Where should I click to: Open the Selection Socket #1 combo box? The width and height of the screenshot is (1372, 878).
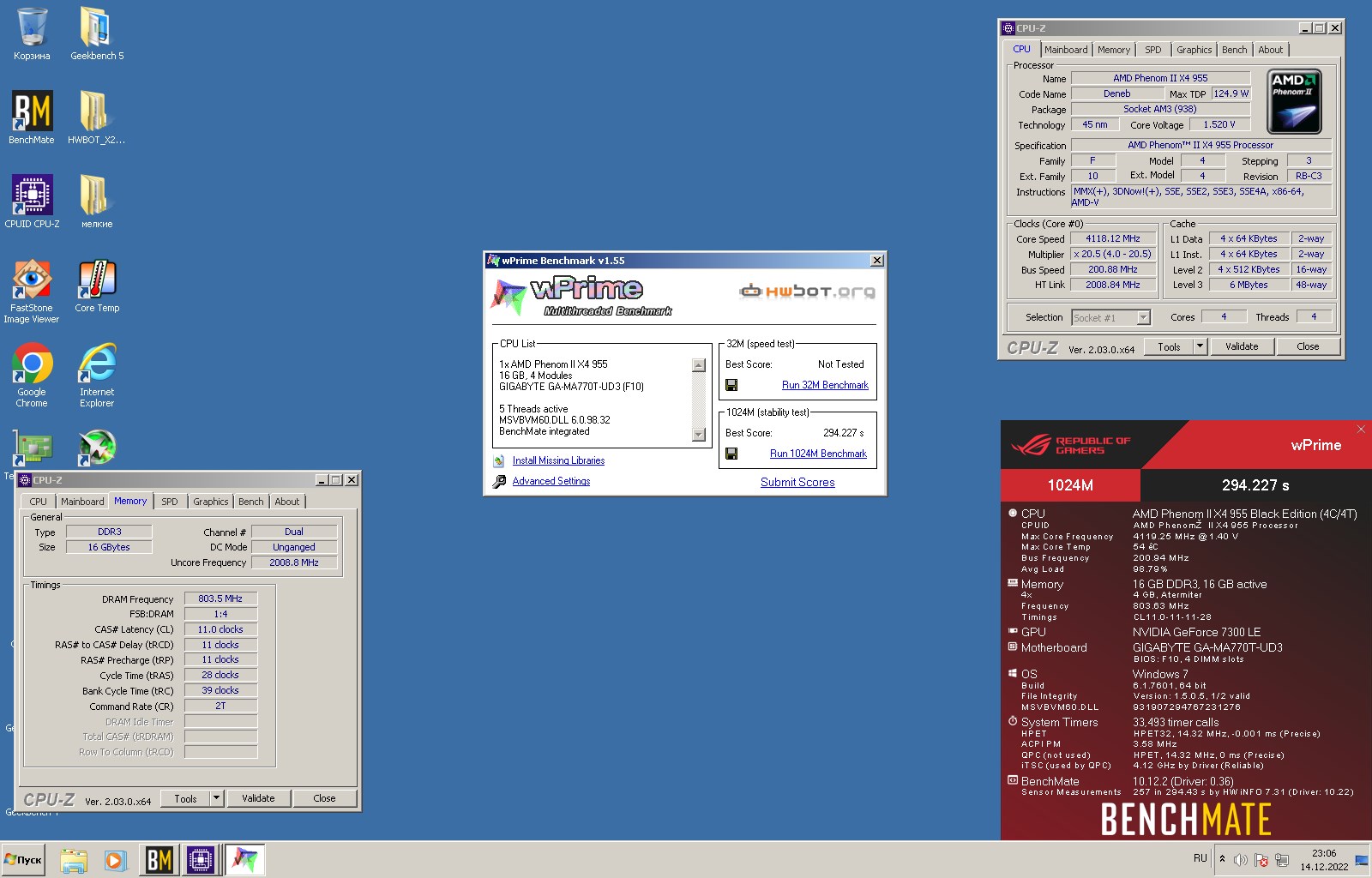point(1110,318)
